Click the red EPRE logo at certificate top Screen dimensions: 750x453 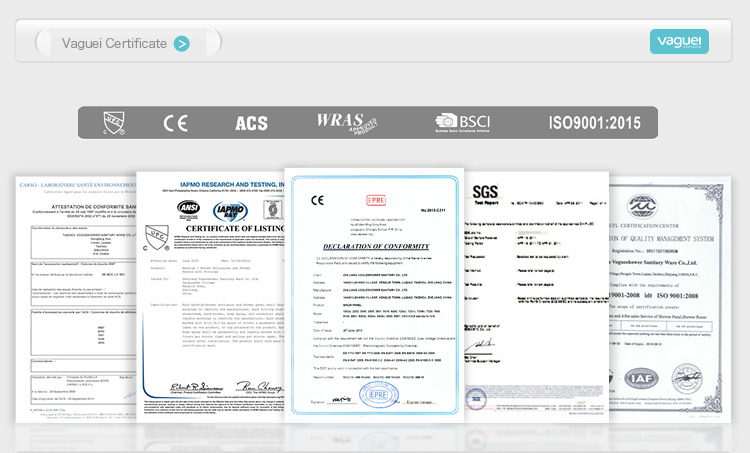pos(376,200)
